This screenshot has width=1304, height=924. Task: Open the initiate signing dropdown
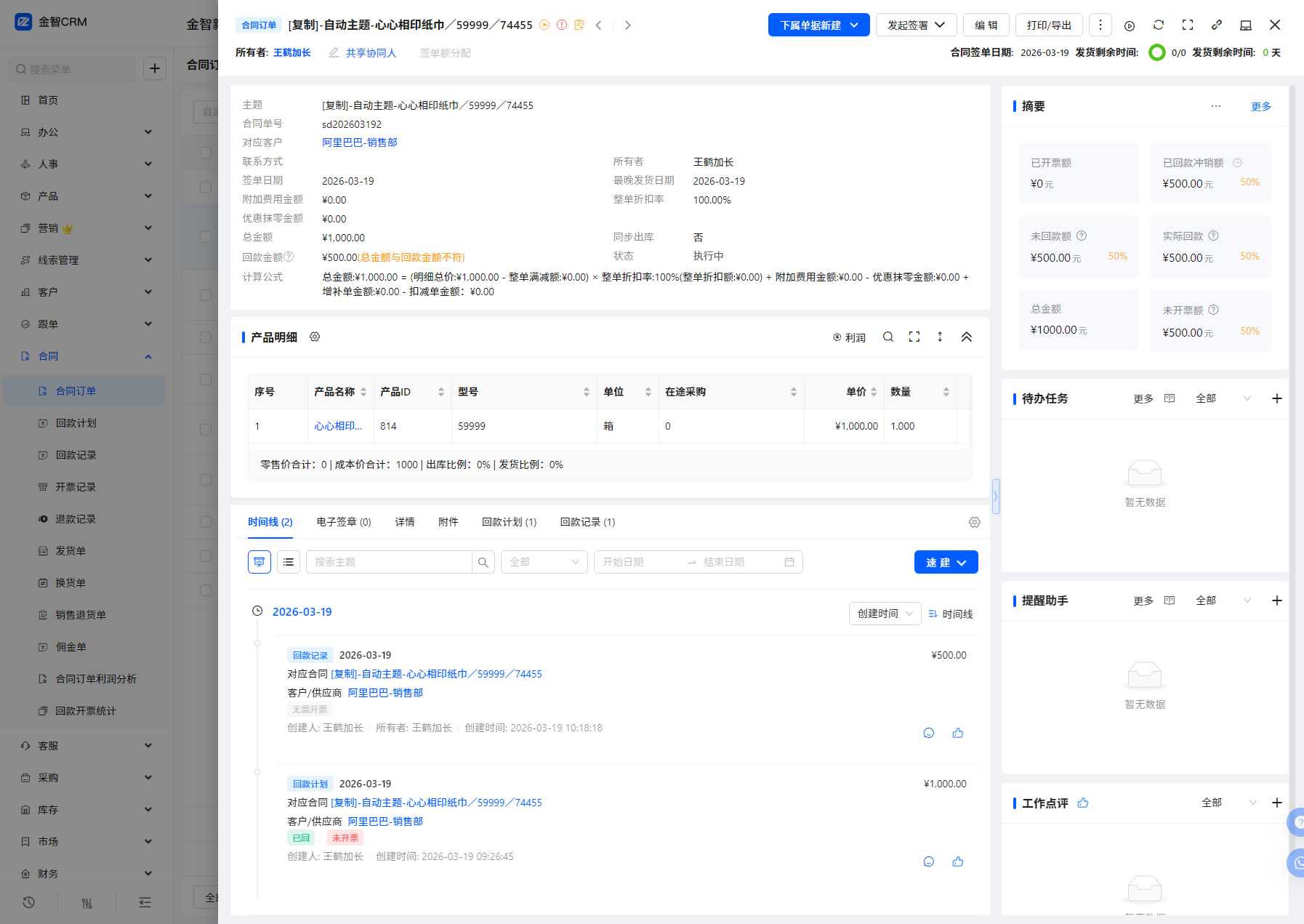(x=916, y=25)
